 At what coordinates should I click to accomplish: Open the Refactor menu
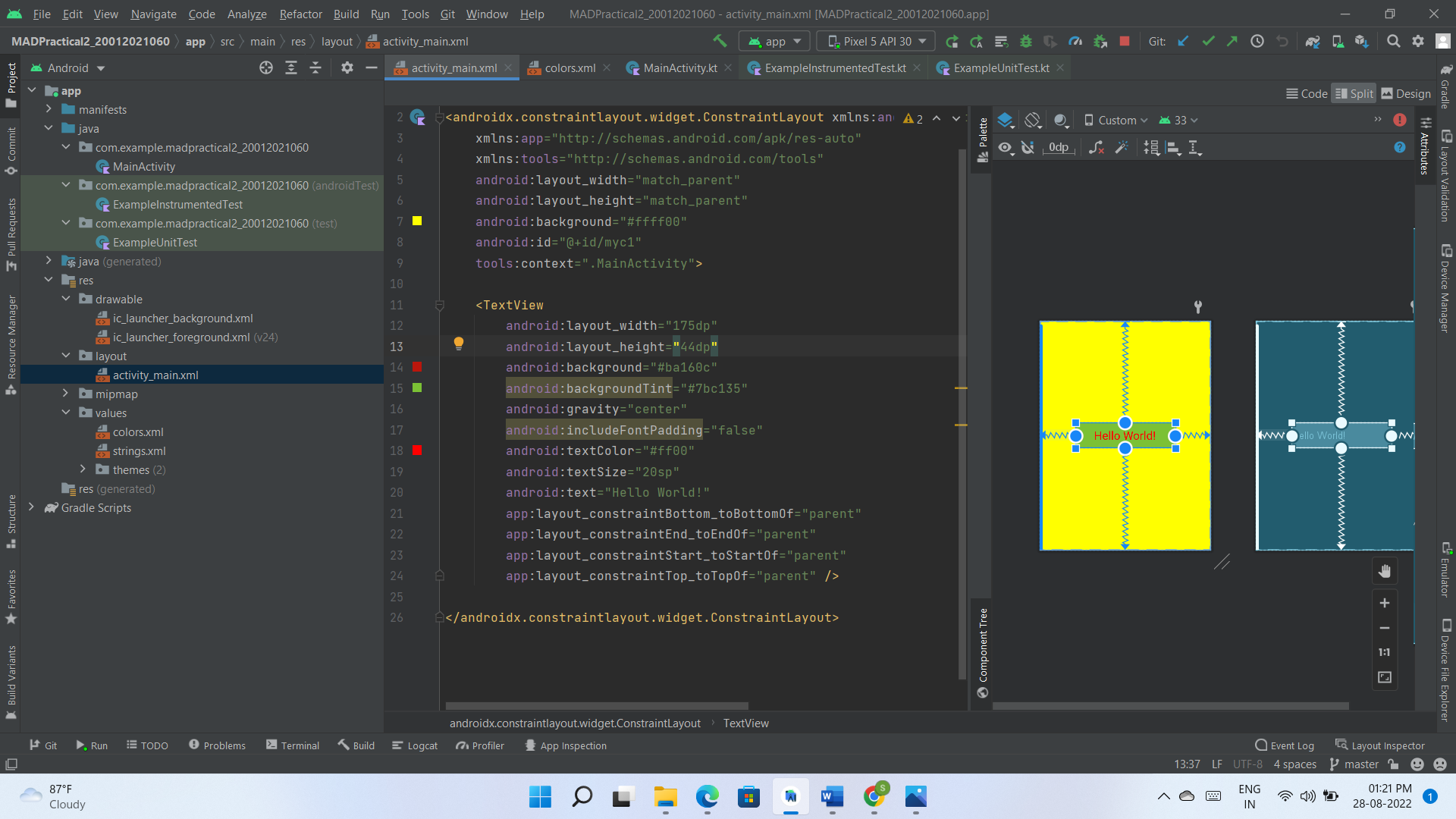300,14
